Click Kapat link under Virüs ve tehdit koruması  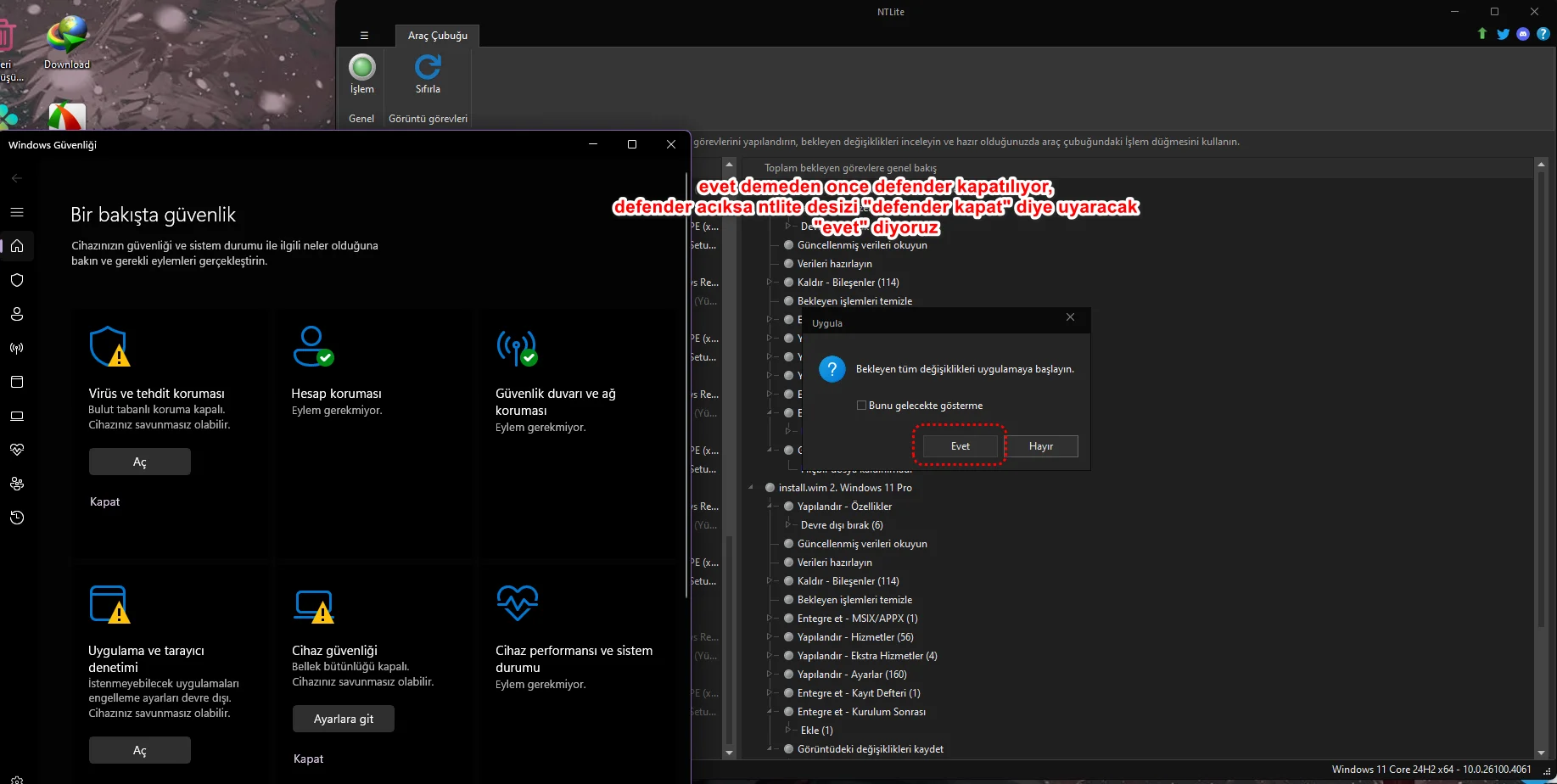(105, 501)
